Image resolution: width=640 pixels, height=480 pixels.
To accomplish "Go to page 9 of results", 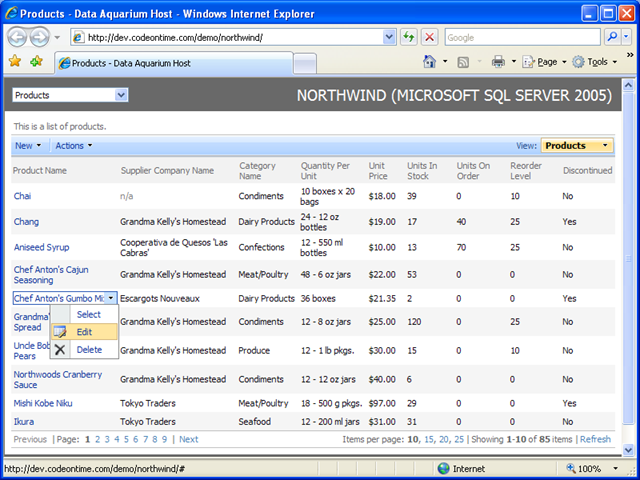I will pos(164,440).
